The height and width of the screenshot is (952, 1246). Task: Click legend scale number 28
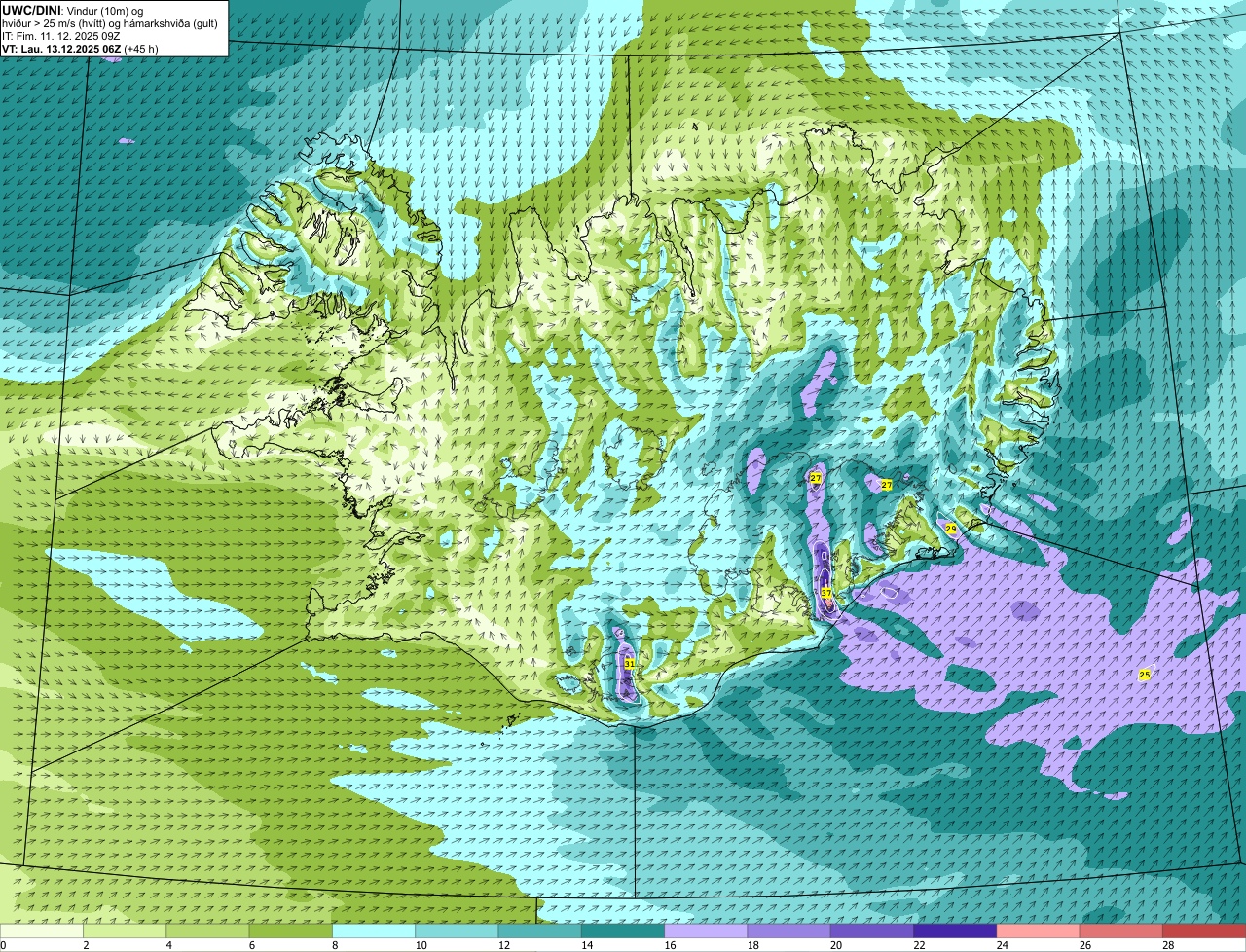(x=1168, y=945)
